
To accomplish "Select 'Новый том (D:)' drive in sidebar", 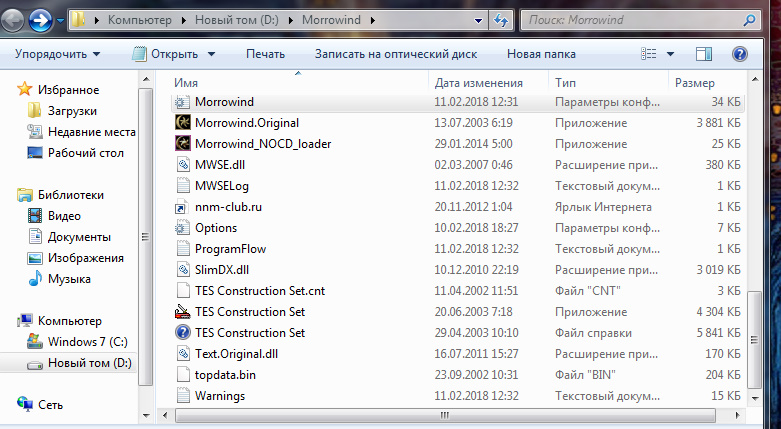I will pyautogui.click(x=90, y=363).
